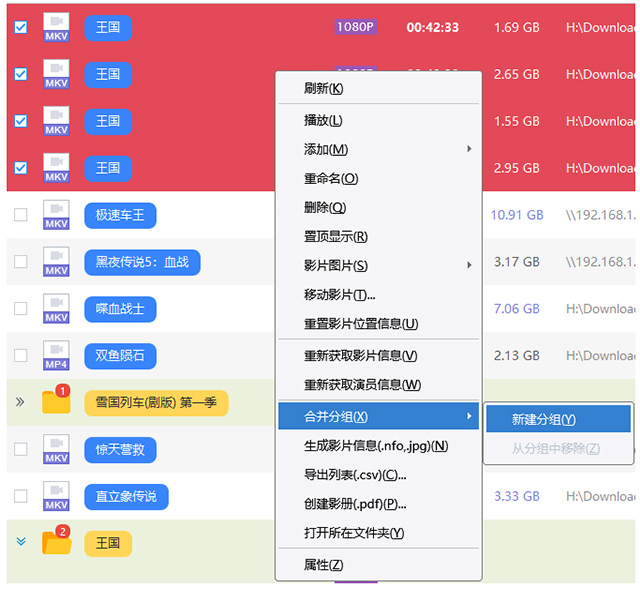Select 删除(Q) in the context menu
This screenshot has width=640, height=589.
tap(378, 208)
